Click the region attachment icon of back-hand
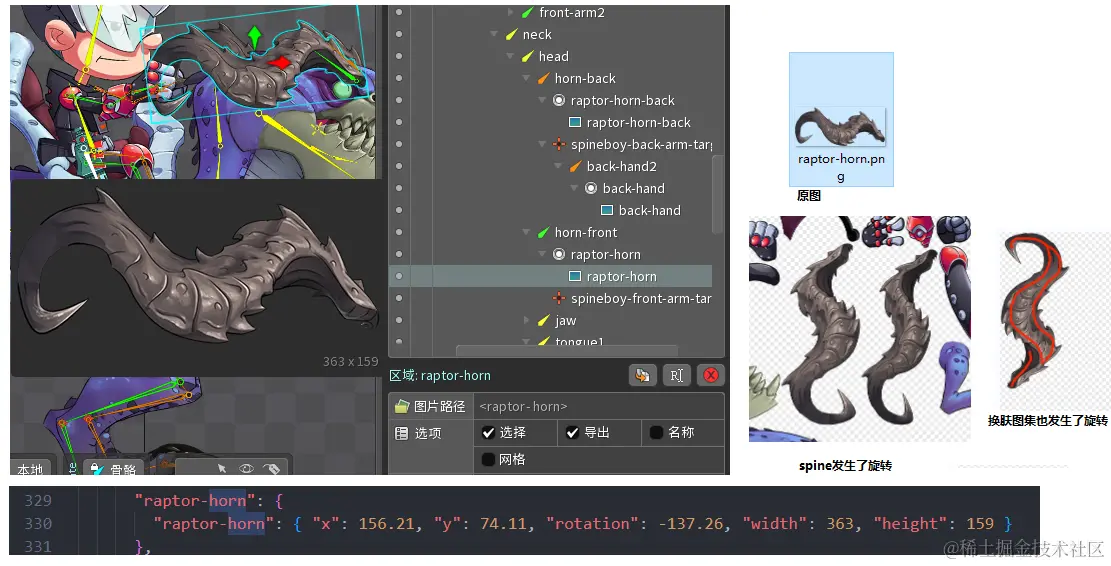 click(607, 210)
